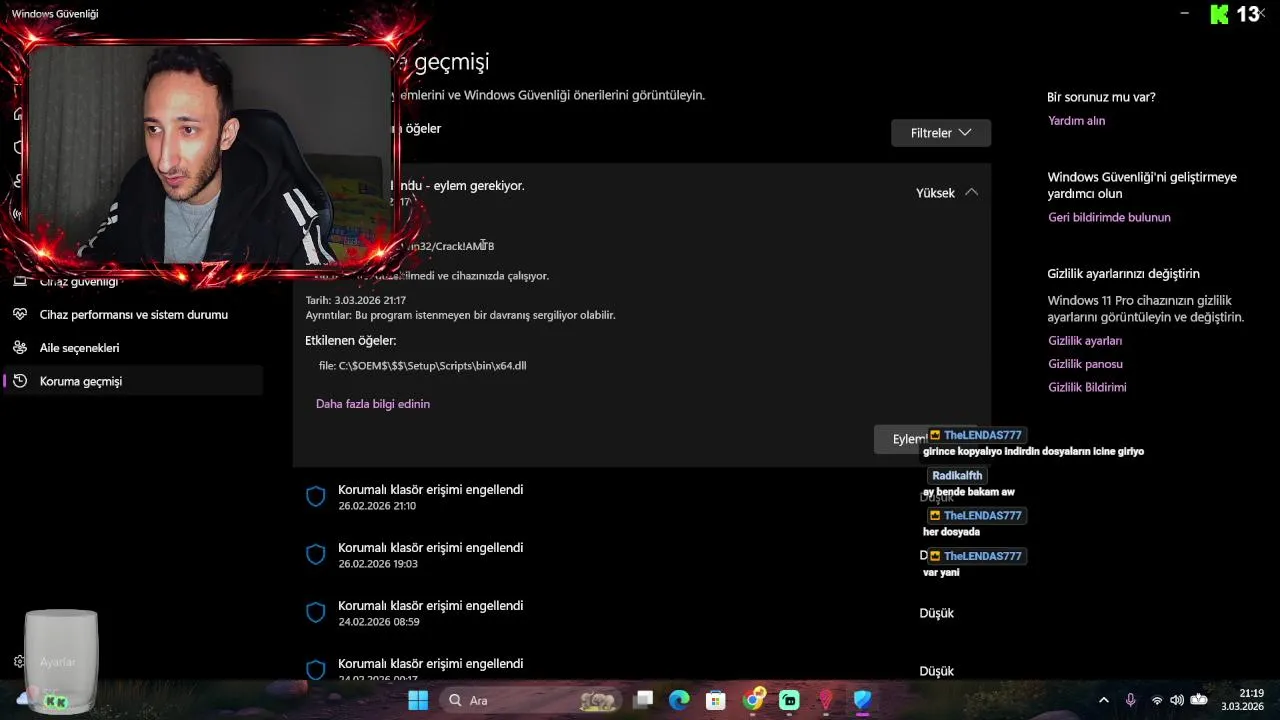Screen dimensions: 1280x720
Task: Open the Gizlilik ayarları link
Action: 1085,341
